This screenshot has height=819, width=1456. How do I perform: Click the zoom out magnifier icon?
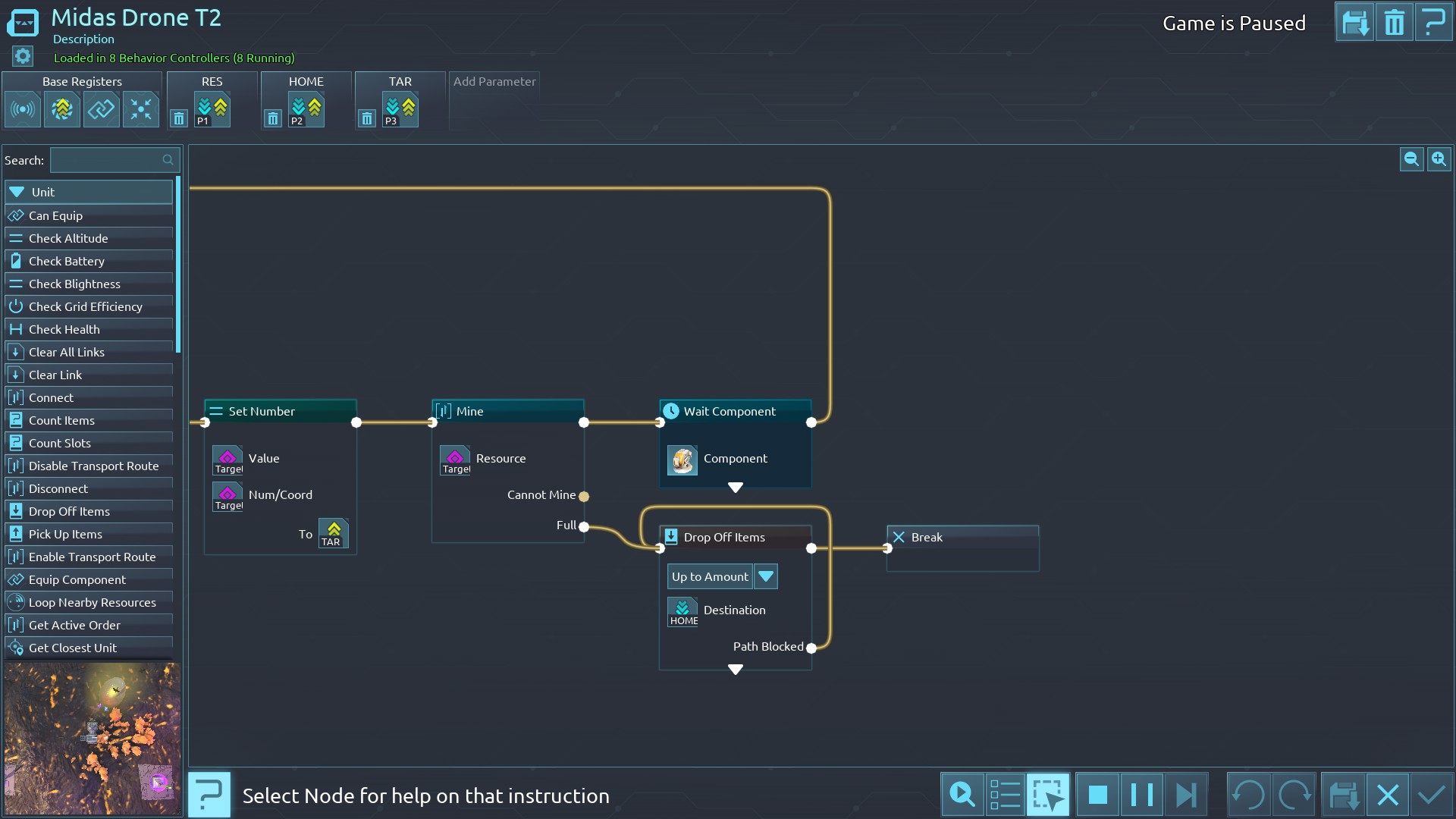pyautogui.click(x=1411, y=159)
